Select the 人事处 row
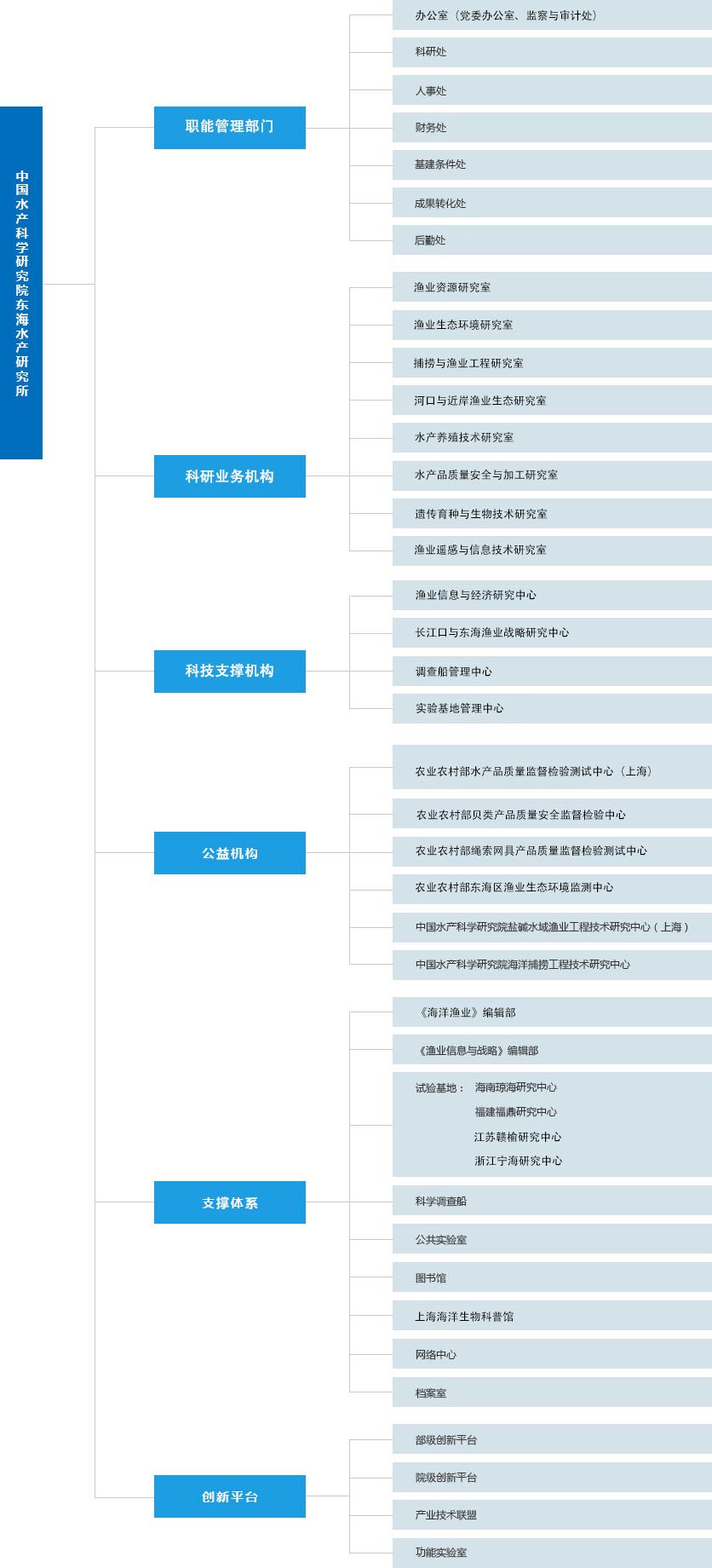Screen dimensions: 712x1568 pyautogui.click(x=552, y=90)
